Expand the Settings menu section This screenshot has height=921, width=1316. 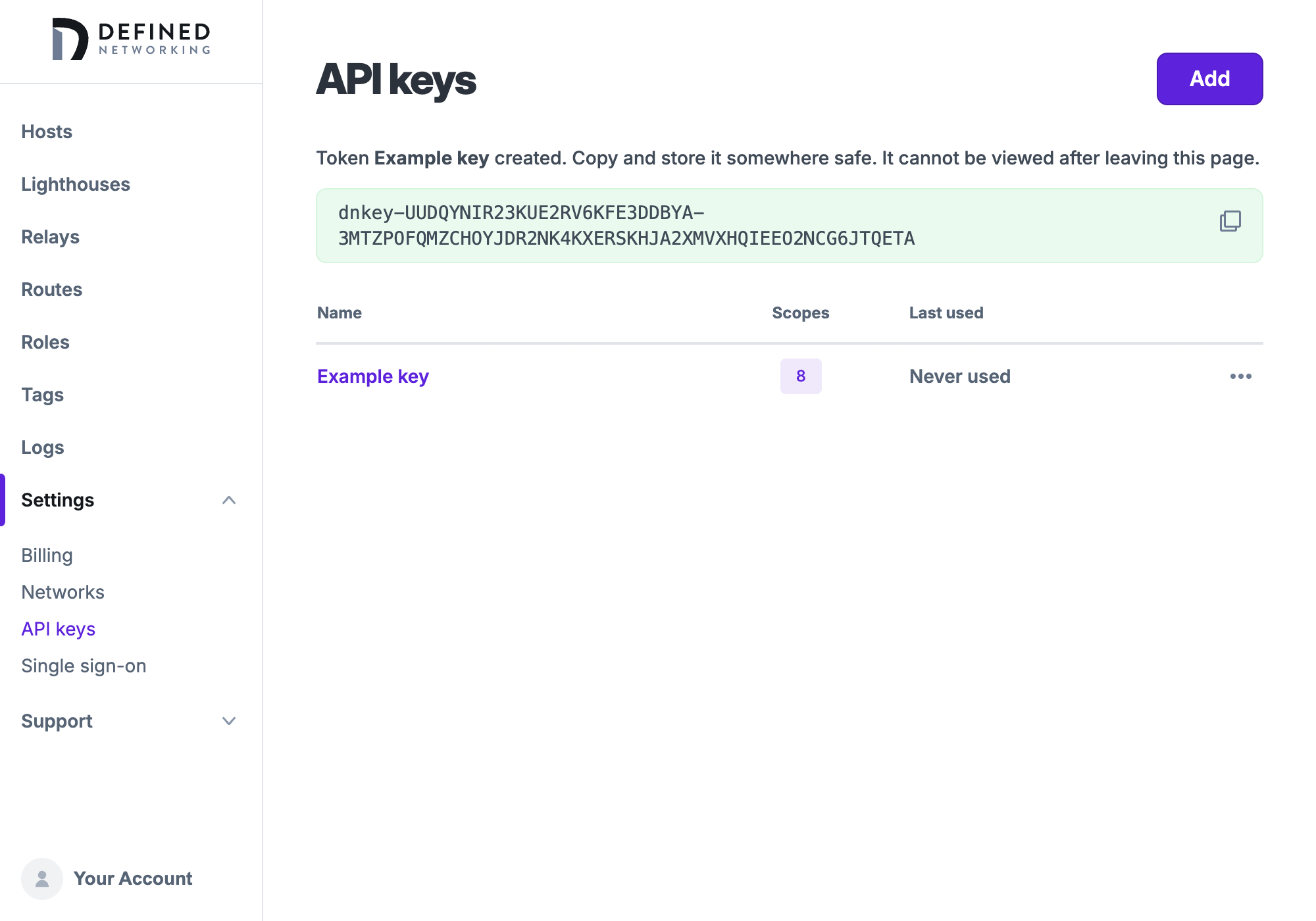coord(228,499)
